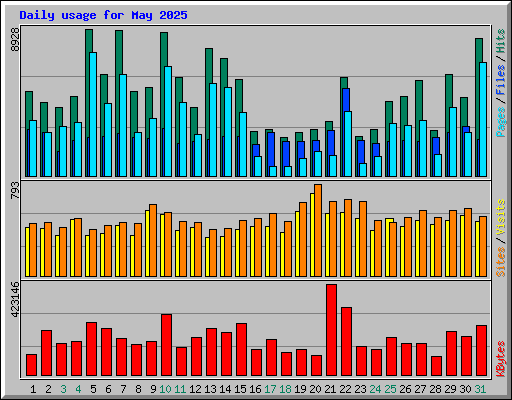Click the cyan Pages bar for day 31
Image resolution: width=512 pixels, height=400 pixels.
click(483, 119)
